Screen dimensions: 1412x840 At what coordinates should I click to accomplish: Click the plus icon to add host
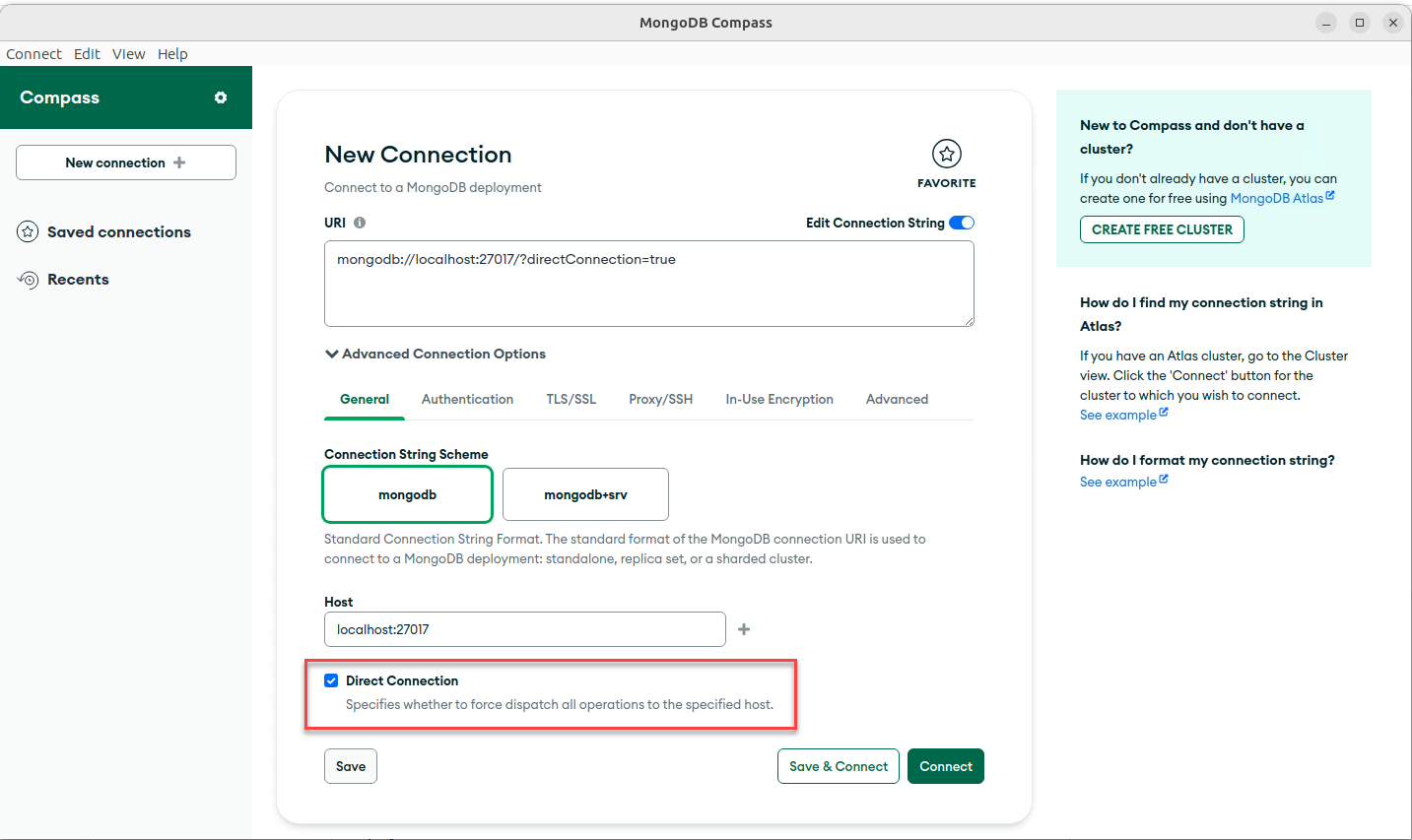pyautogui.click(x=744, y=629)
